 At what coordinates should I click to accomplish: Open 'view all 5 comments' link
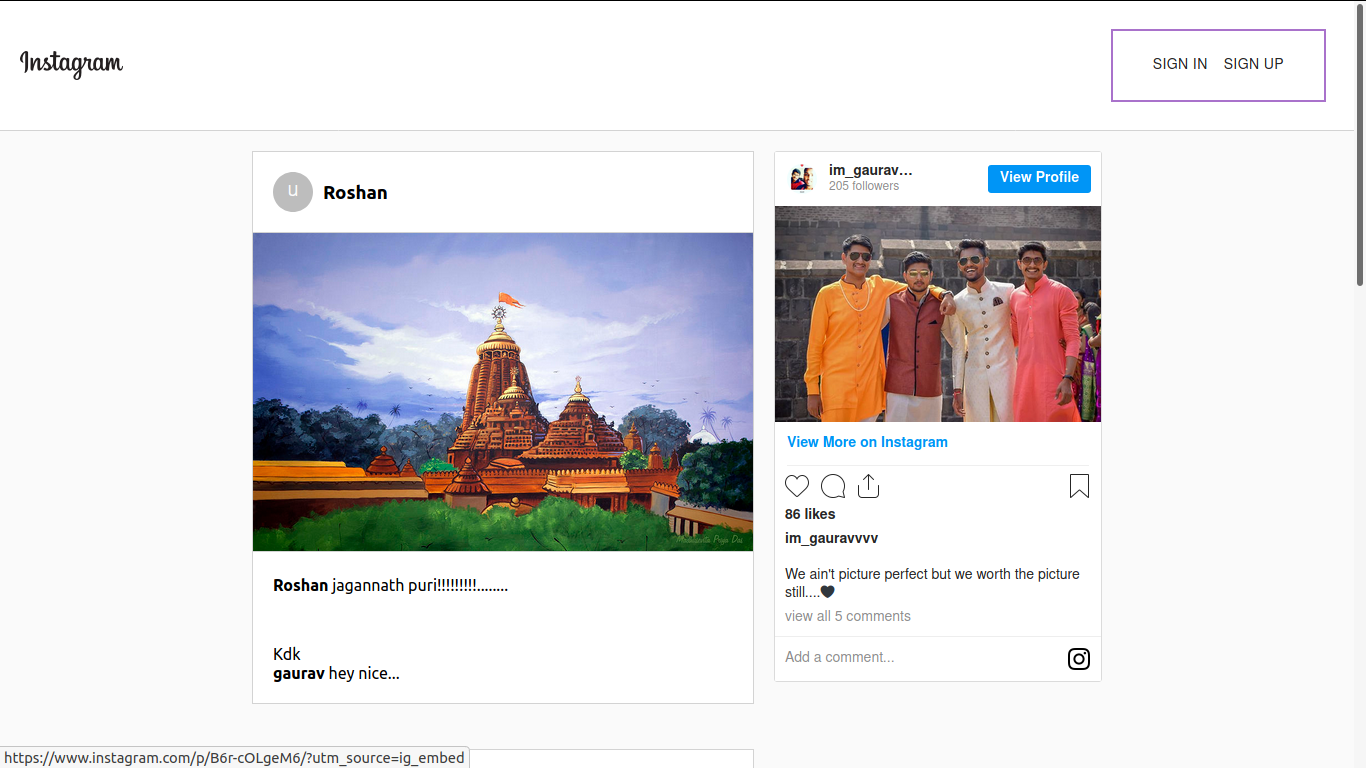[848, 616]
